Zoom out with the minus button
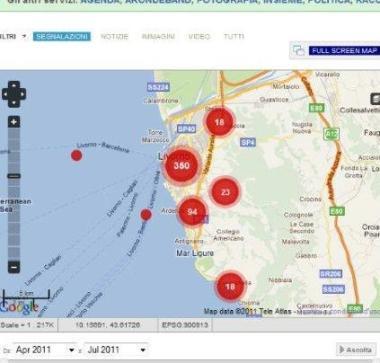This screenshot has width=380, height=363. click(x=14, y=267)
